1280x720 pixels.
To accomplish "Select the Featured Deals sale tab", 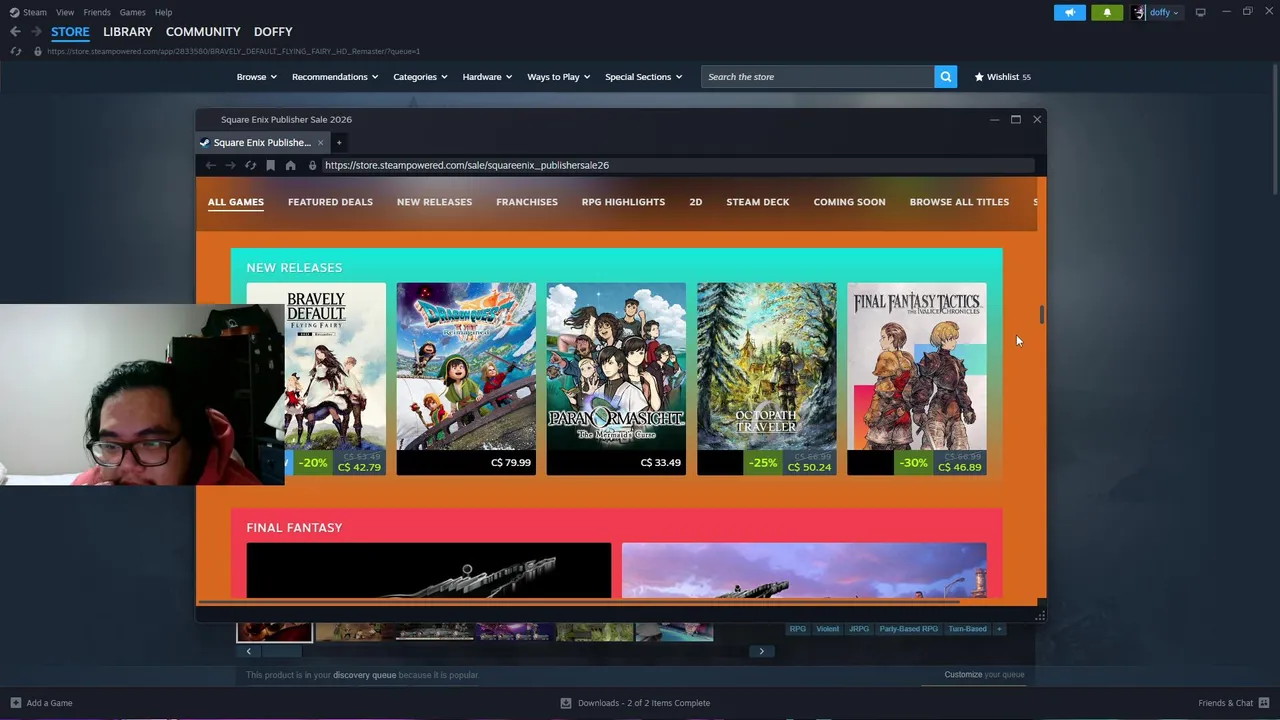I will click(x=330, y=202).
